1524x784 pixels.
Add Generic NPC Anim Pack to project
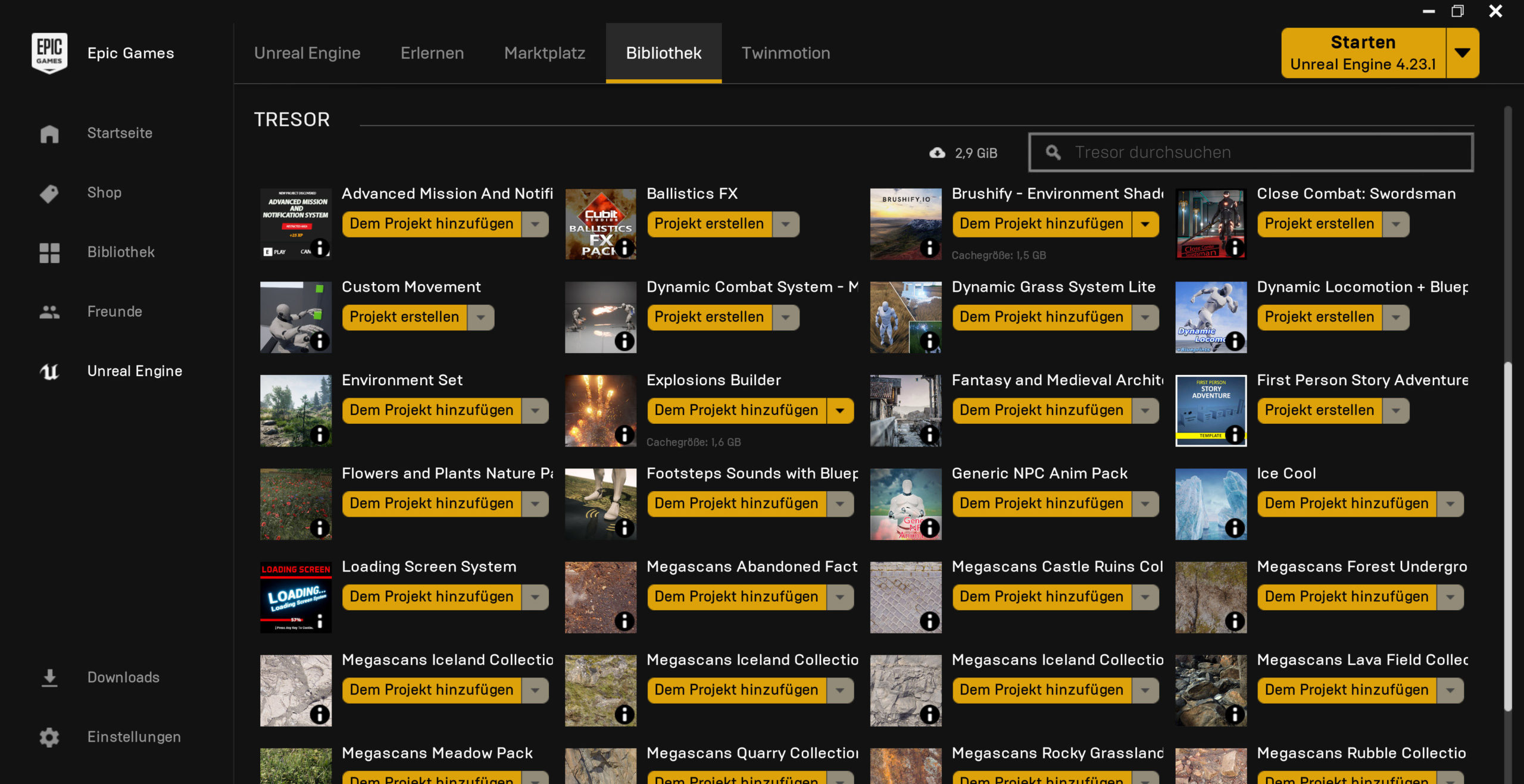coord(1041,504)
